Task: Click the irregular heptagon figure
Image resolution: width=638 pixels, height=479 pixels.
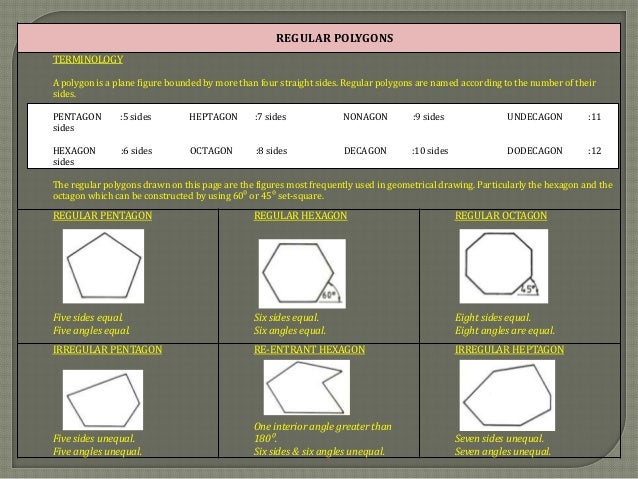Action: (x=507, y=395)
